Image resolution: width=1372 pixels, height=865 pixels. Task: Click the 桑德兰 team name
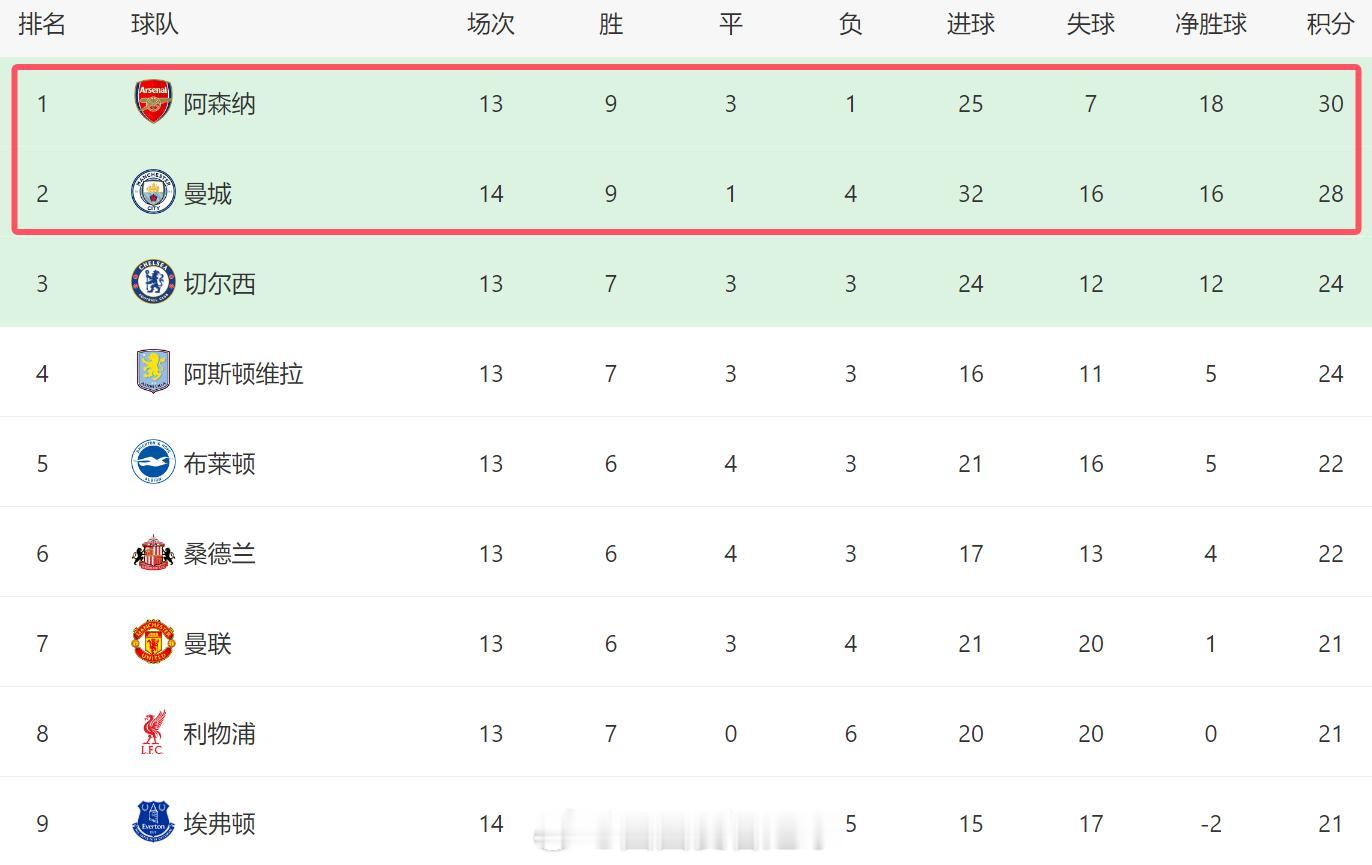click(x=219, y=554)
